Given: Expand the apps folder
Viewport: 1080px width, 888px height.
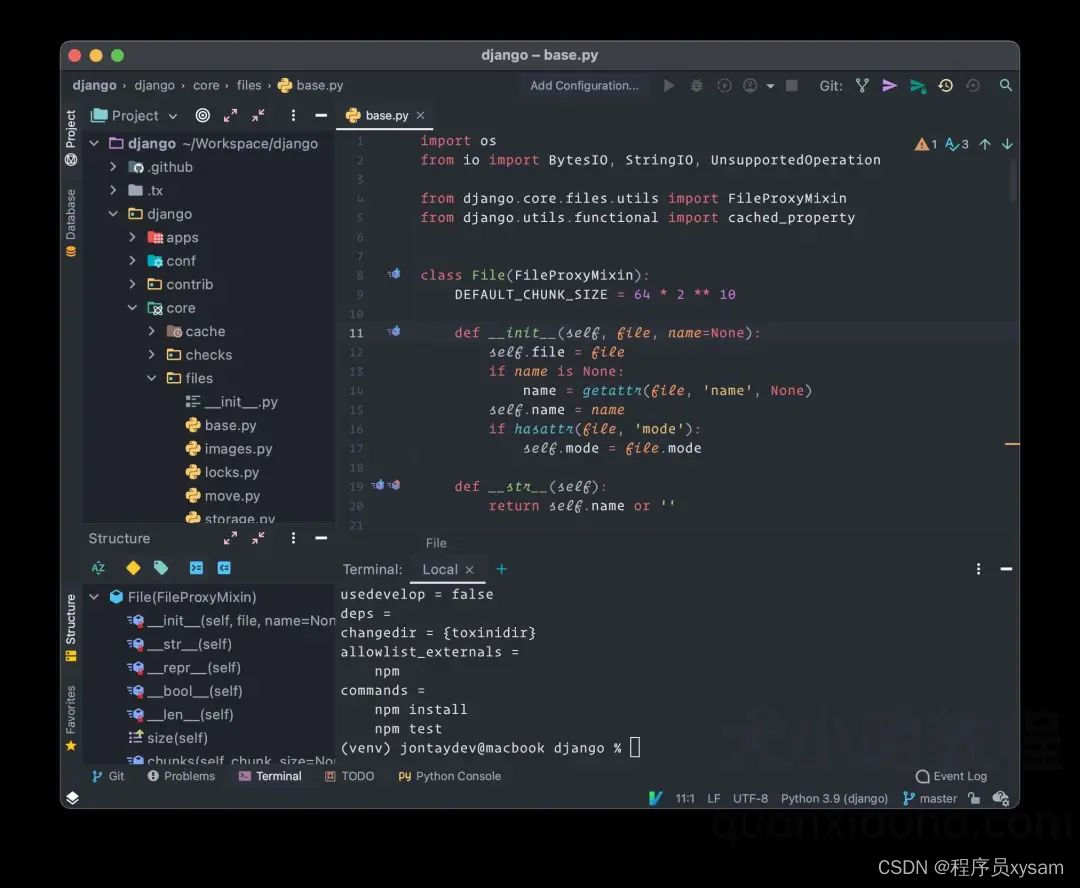Looking at the screenshot, I should coord(132,237).
